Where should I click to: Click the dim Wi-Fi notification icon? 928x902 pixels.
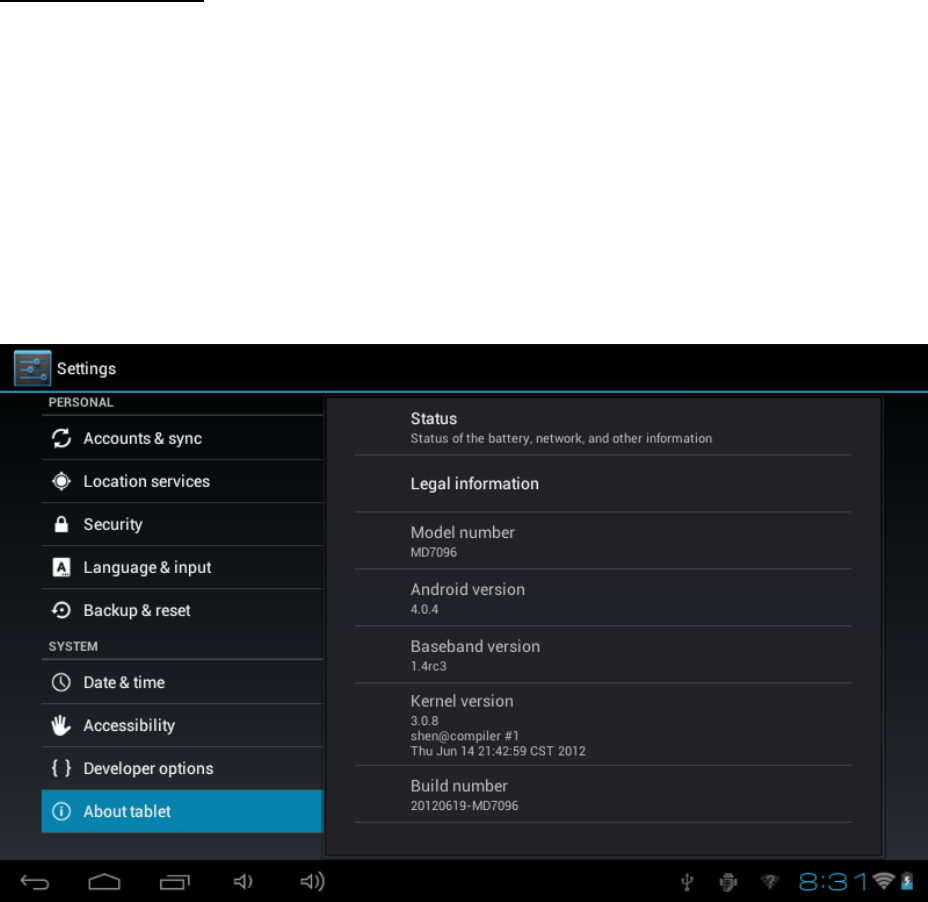(770, 882)
